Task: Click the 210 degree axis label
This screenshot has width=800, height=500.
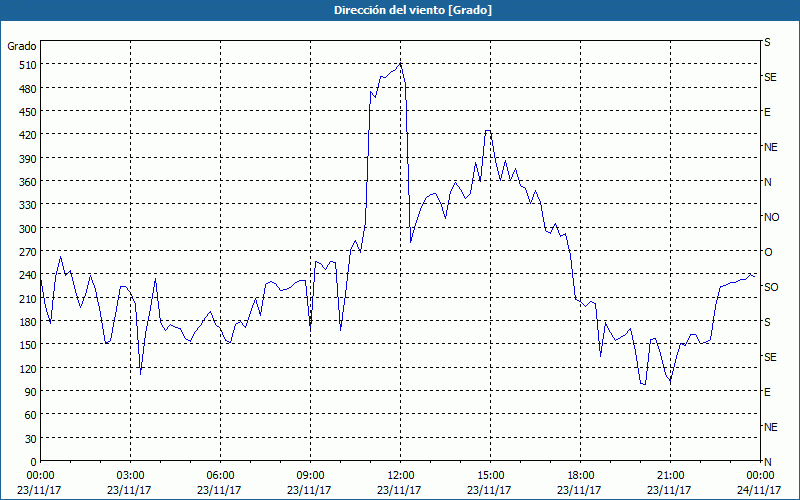Action: 28,298
